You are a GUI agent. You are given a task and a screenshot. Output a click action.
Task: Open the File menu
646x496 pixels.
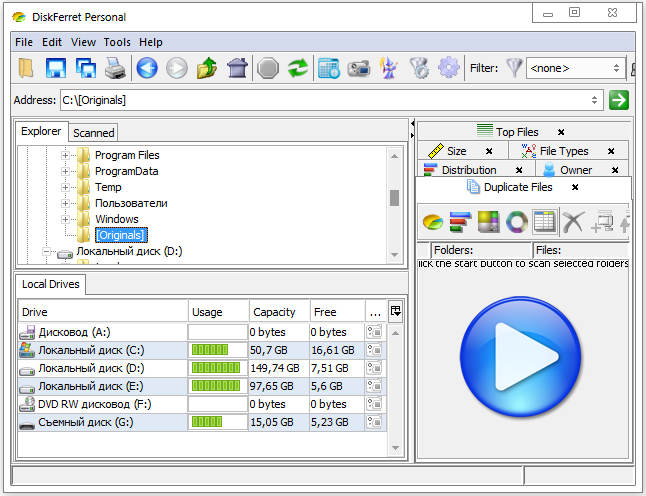click(x=23, y=42)
